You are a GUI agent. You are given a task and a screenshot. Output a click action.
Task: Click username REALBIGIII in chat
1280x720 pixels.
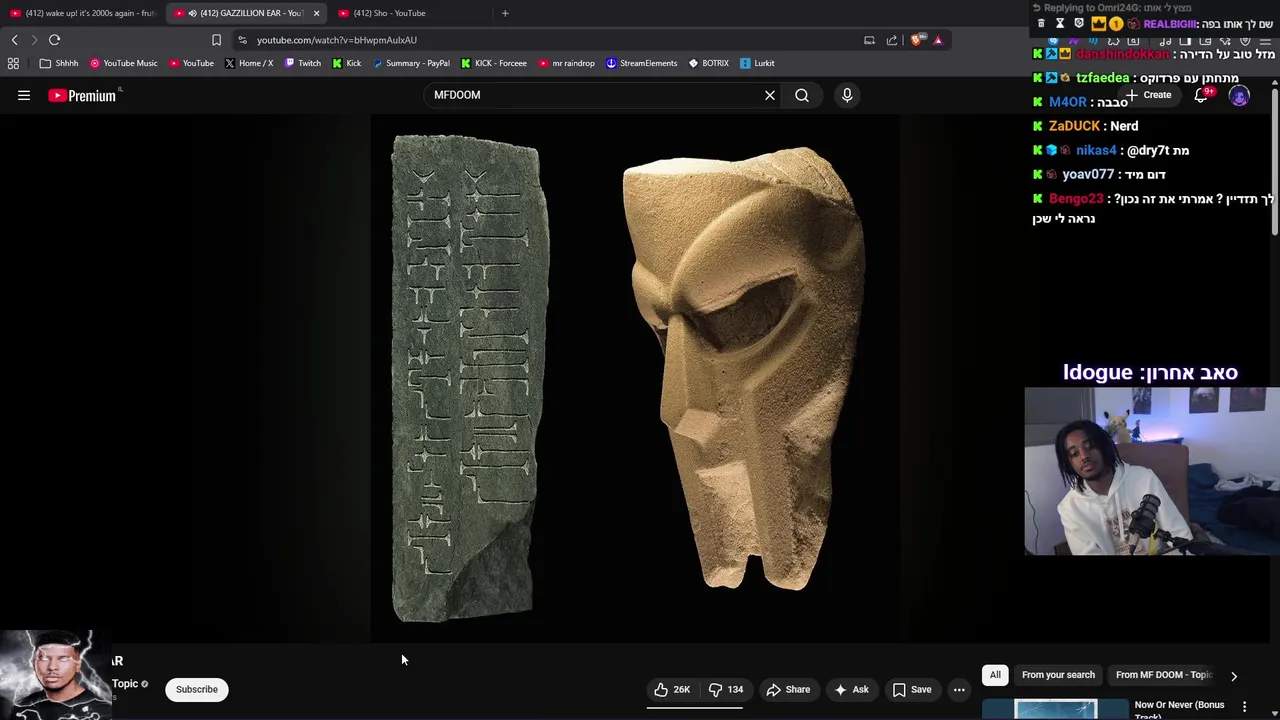[1169, 24]
